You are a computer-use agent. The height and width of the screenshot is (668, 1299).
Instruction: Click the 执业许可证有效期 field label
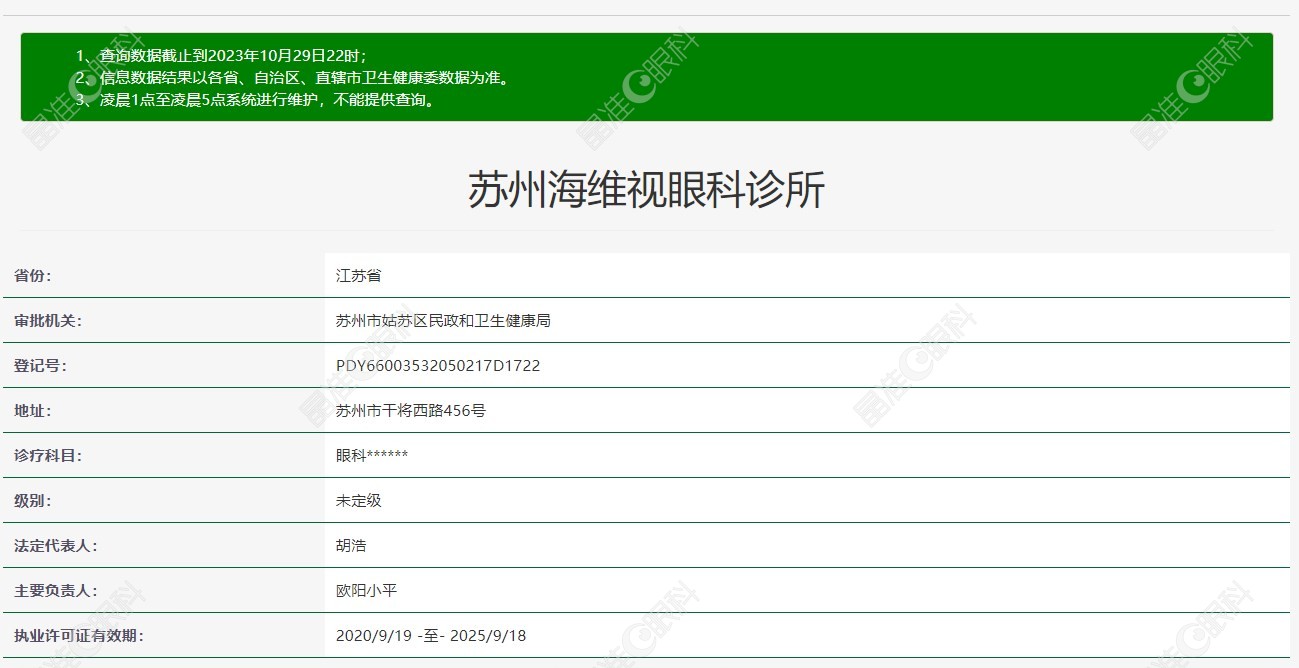pos(78,635)
